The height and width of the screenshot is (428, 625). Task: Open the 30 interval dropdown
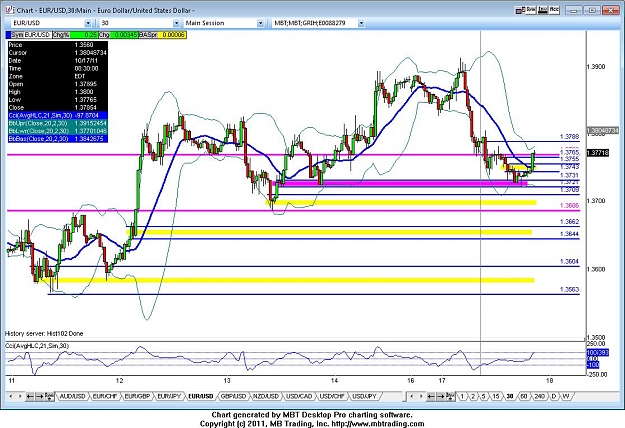[x=176, y=23]
